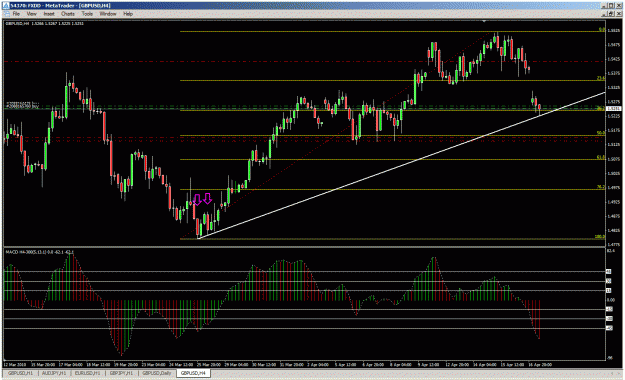Restore the inner chart window in the menu bar

pyautogui.click(x=611, y=14)
